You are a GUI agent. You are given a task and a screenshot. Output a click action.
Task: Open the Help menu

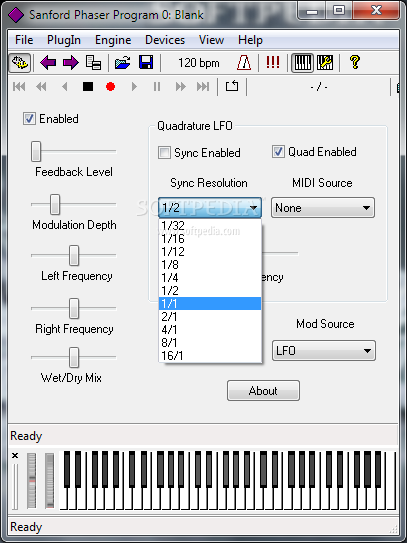pos(250,40)
